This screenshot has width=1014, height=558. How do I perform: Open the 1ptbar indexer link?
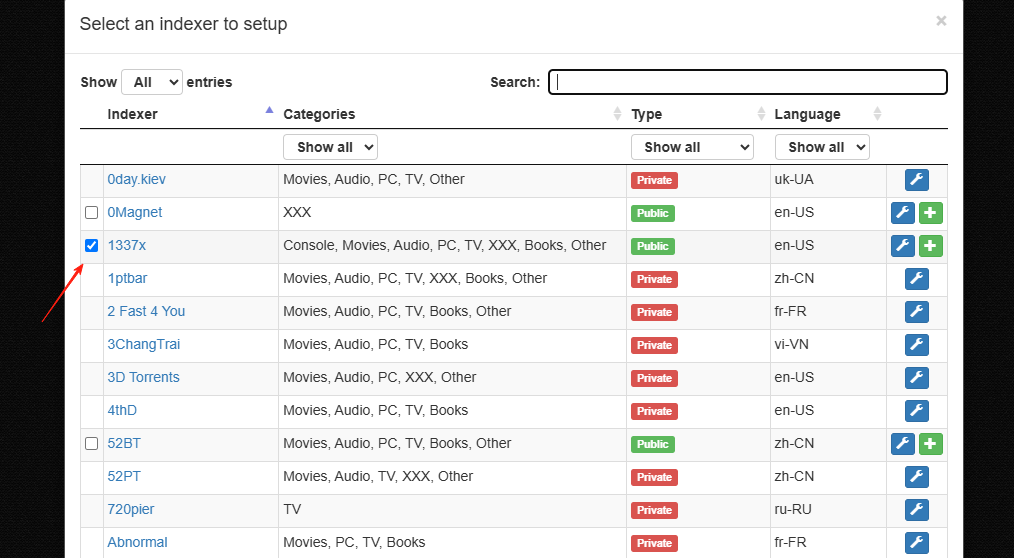pos(127,279)
